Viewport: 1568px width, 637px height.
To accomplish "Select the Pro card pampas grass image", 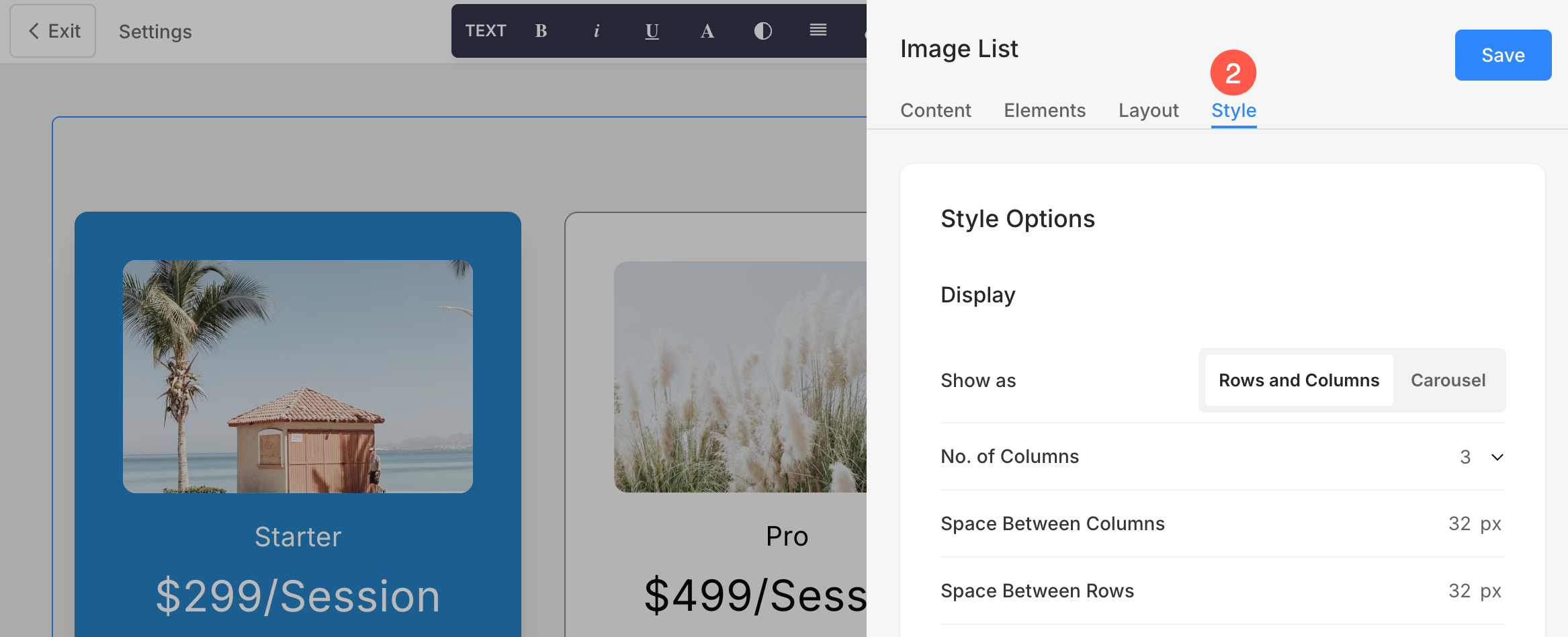I will click(x=740, y=377).
